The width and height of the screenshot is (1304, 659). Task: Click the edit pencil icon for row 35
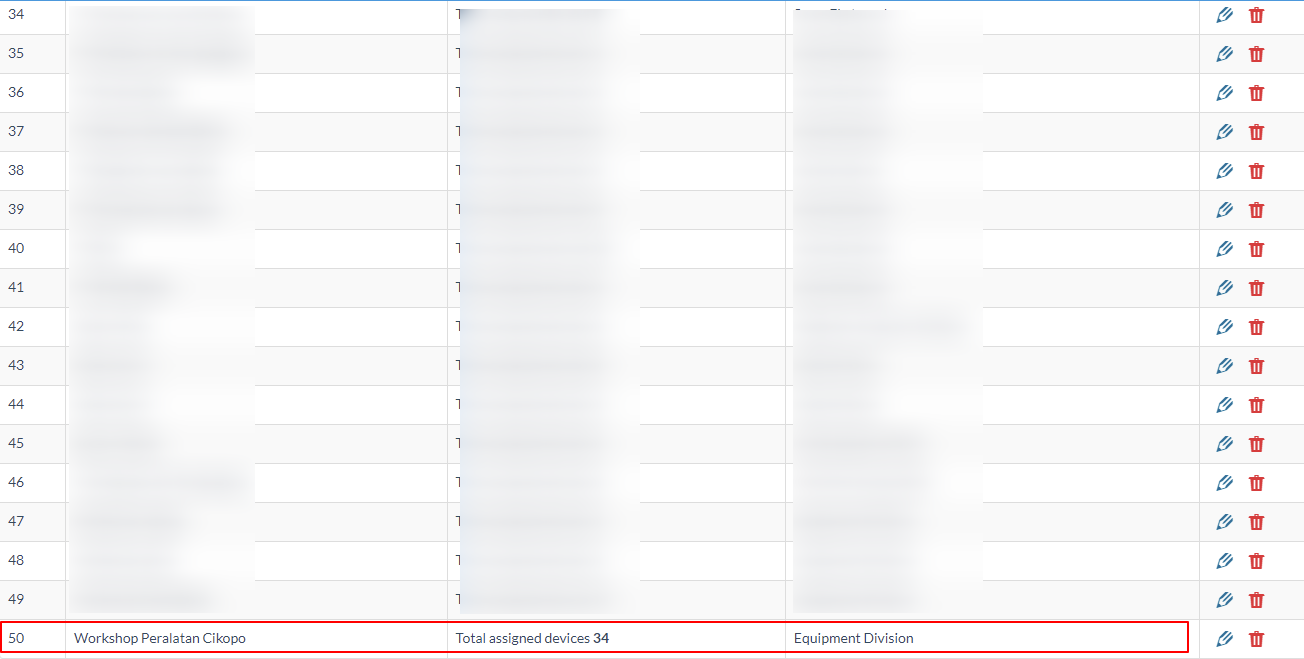point(1224,54)
